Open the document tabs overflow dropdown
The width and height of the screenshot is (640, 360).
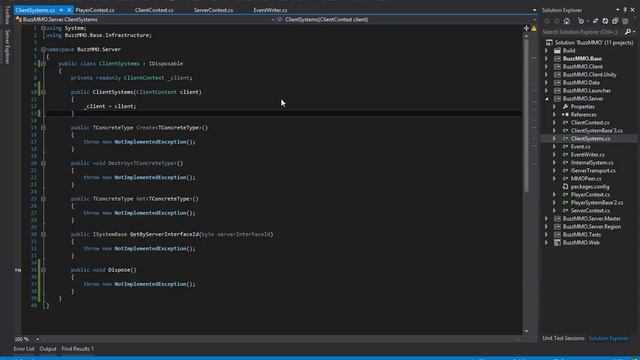click(x=534, y=10)
